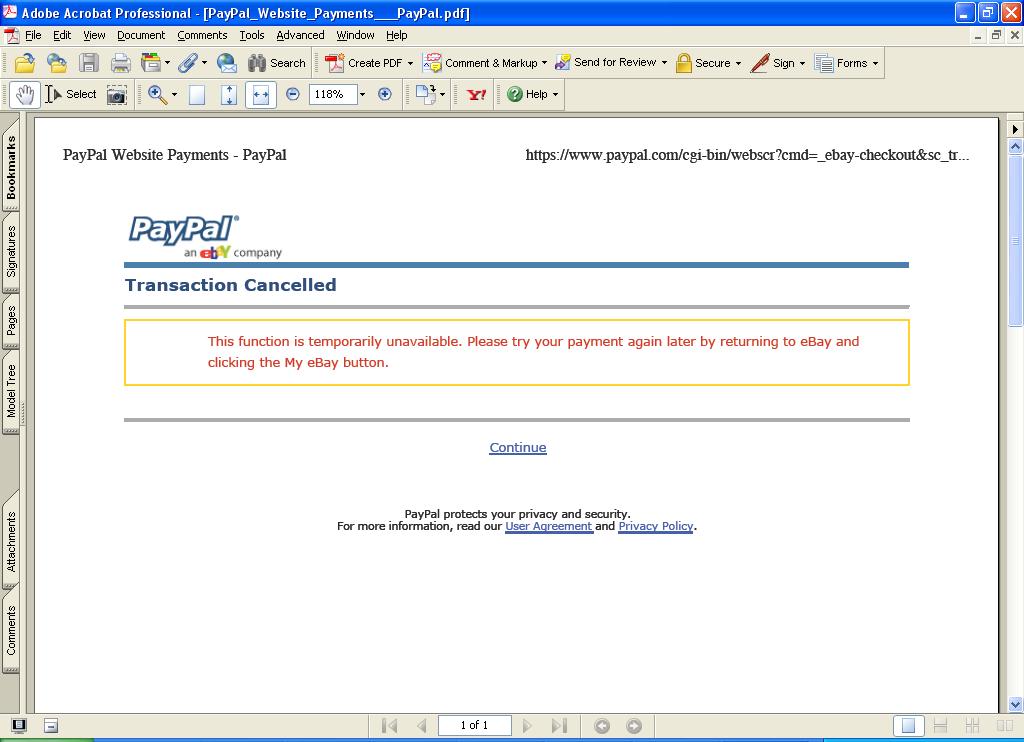Choose the Snapshot camera tool

(117, 95)
